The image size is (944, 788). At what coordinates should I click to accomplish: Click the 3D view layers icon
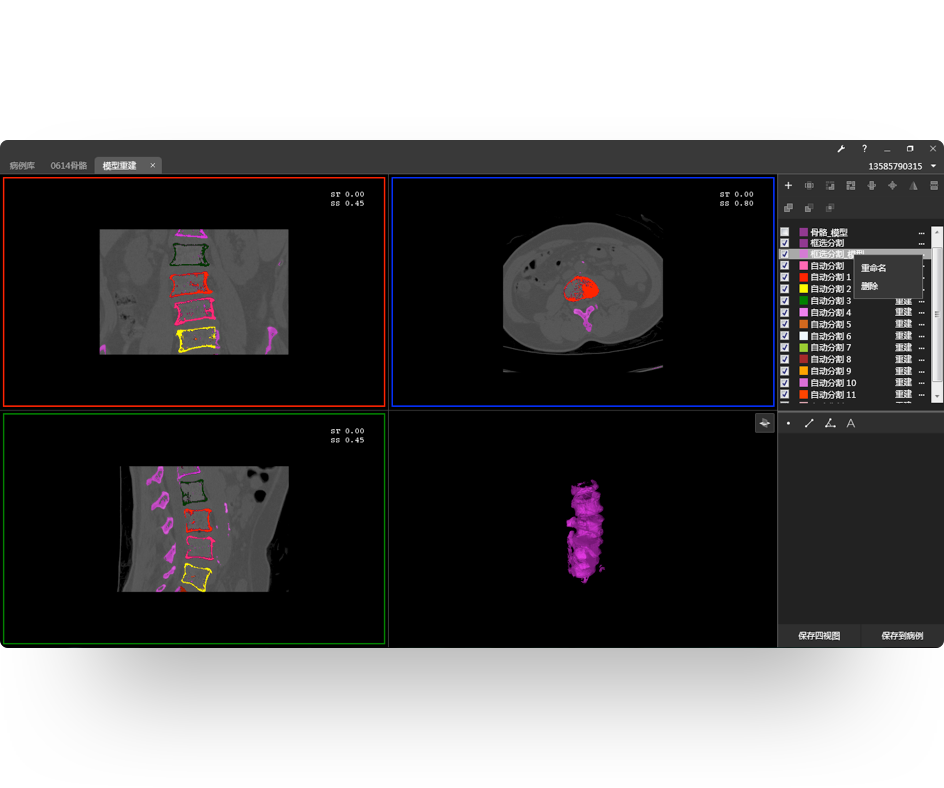764,423
